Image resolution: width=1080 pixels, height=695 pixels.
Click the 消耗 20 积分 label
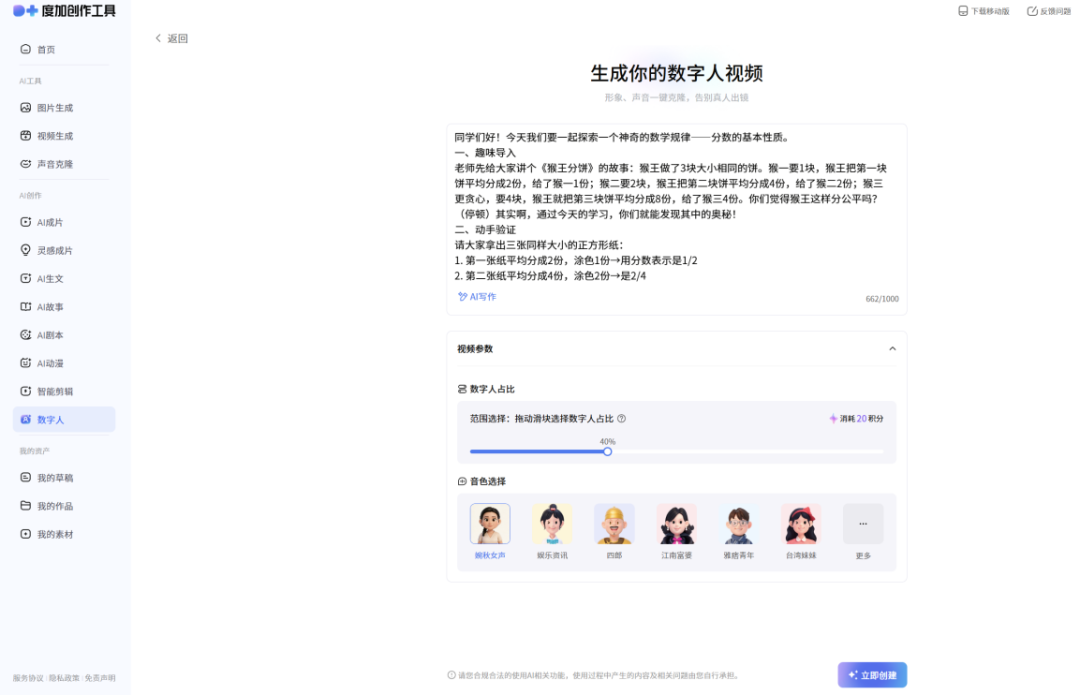tap(856, 419)
